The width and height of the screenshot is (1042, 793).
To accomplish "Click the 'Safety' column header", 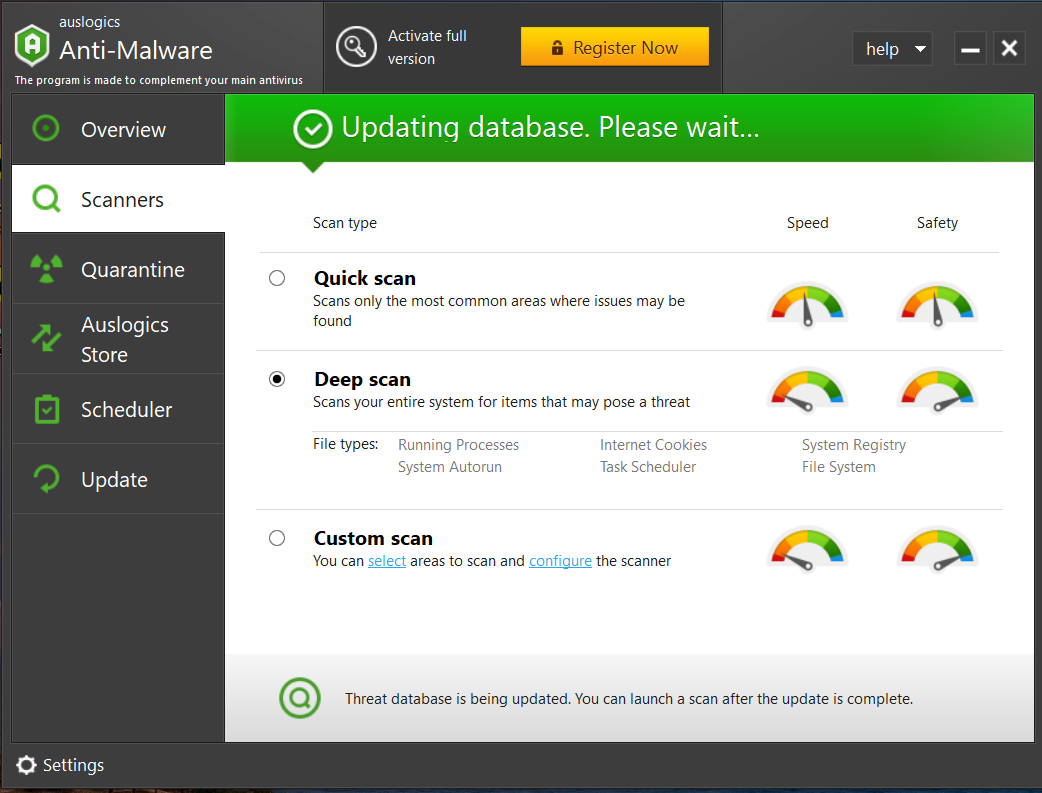I will point(937,223).
